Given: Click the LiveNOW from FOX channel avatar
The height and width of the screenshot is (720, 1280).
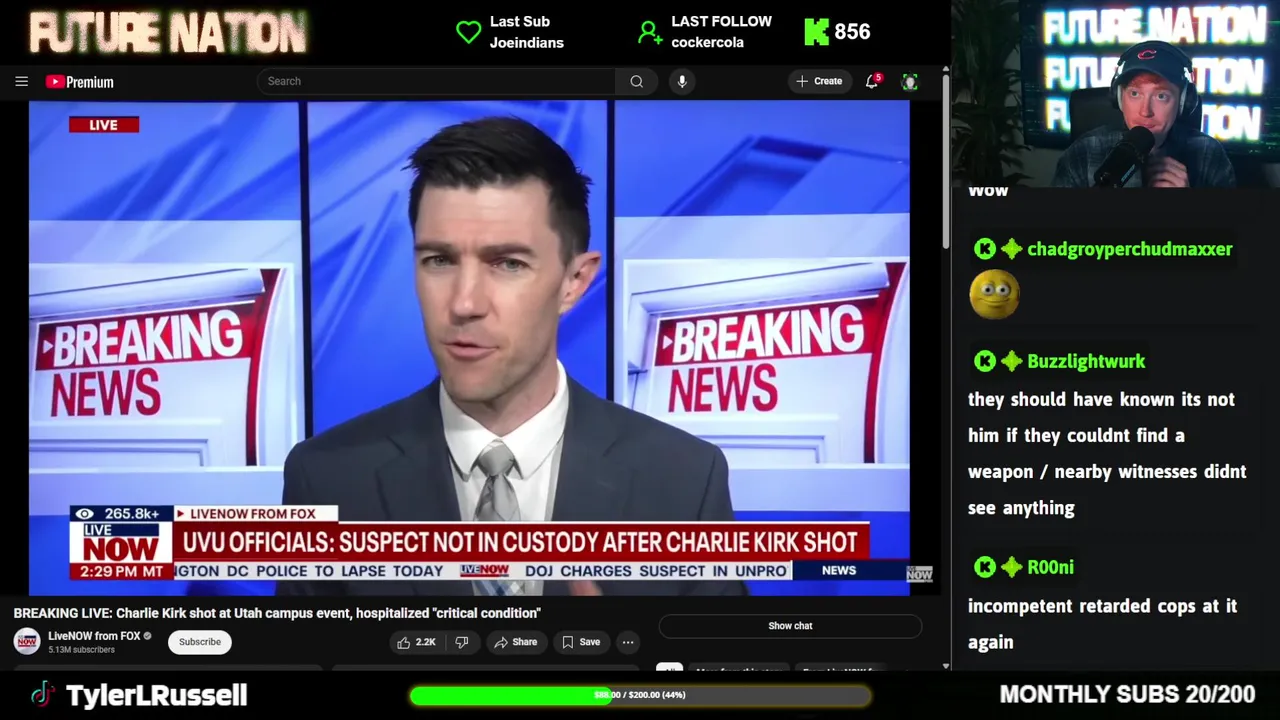Looking at the screenshot, I should [x=27, y=641].
